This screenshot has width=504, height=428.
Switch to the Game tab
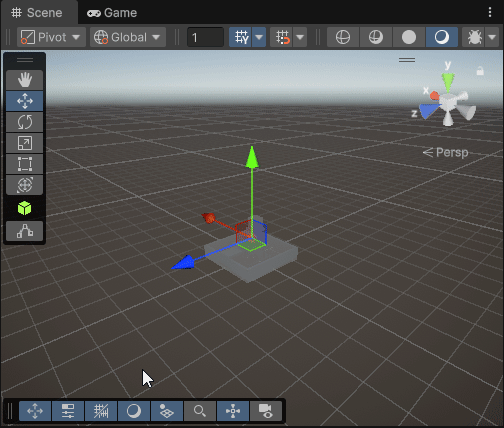click(x=112, y=13)
